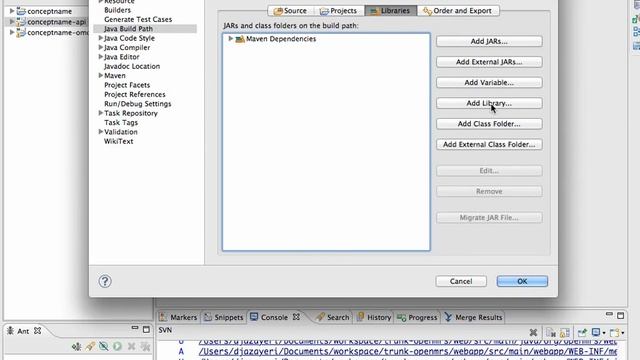Image resolution: width=640 pixels, height=360 pixels.
Task: Select conceptname-omod project folder icon
Action: tap(21, 32)
